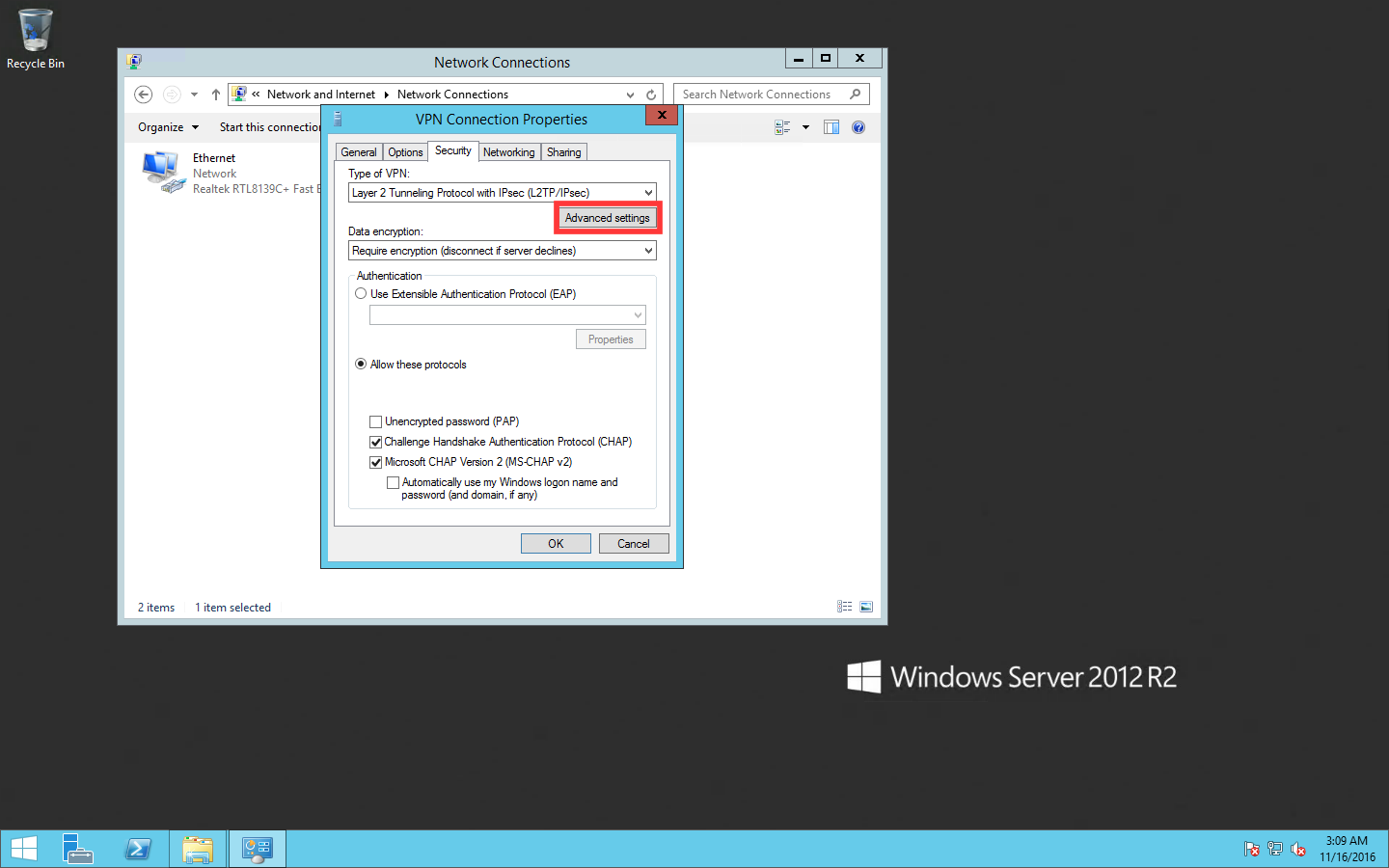Image resolution: width=1389 pixels, height=868 pixels.
Task: Switch to the Networking tab
Action: coord(508,152)
